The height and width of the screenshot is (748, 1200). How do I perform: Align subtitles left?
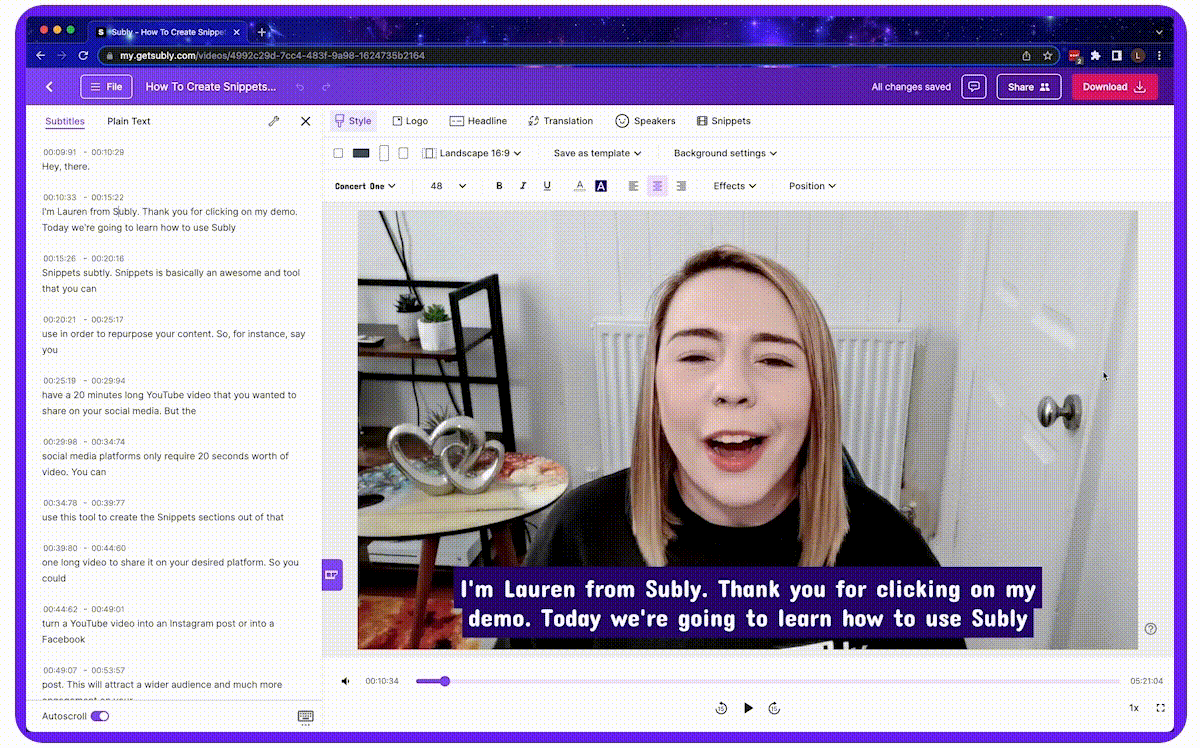(633, 186)
